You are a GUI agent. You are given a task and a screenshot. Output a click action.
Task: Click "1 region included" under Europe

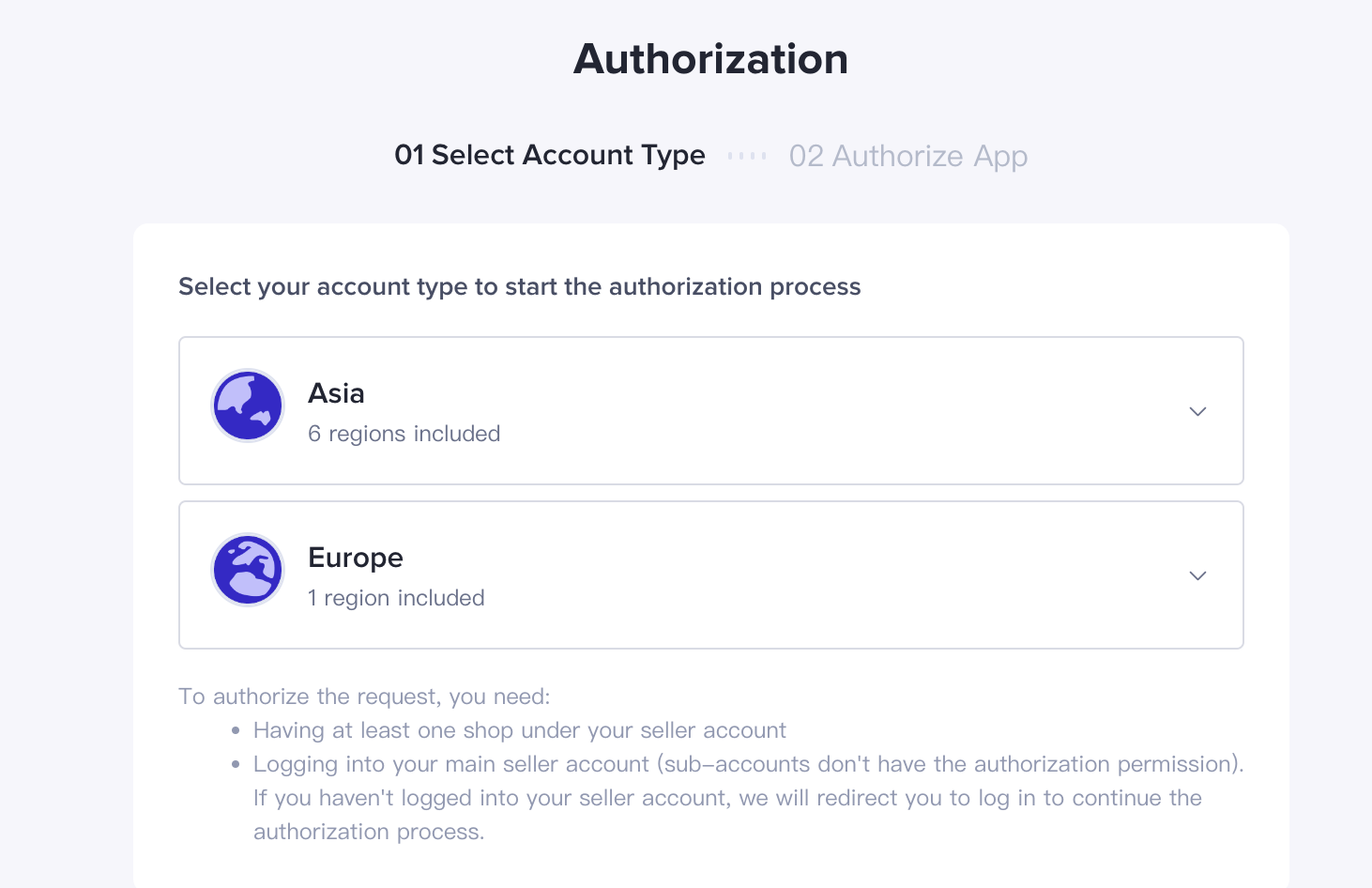(x=396, y=598)
